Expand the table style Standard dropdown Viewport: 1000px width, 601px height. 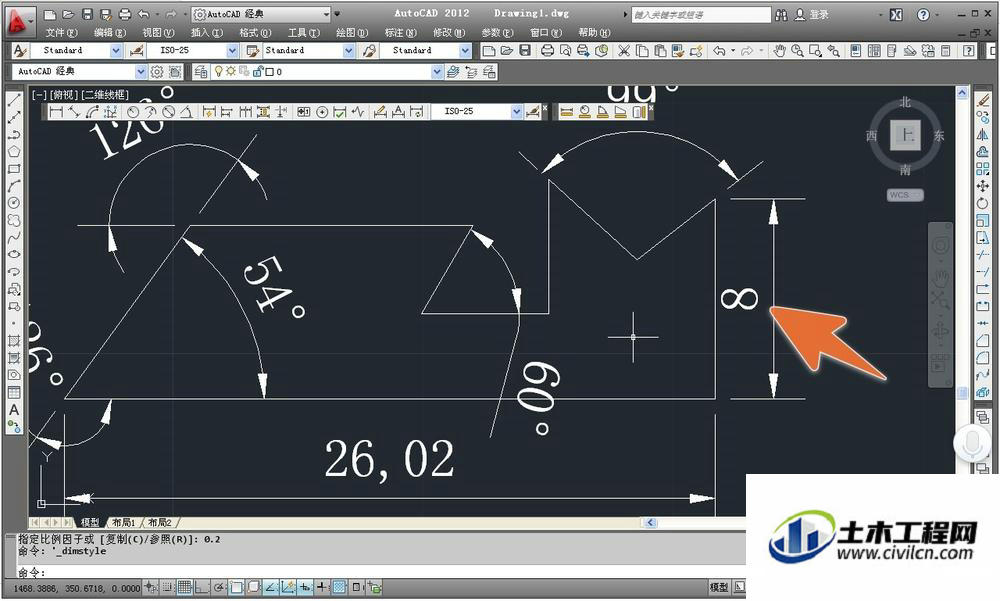(x=349, y=50)
